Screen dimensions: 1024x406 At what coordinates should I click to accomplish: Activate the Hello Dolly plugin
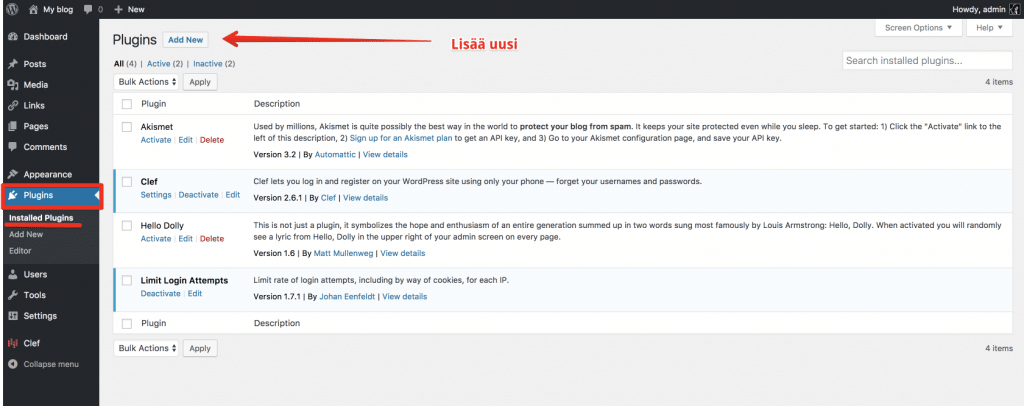coord(155,239)
